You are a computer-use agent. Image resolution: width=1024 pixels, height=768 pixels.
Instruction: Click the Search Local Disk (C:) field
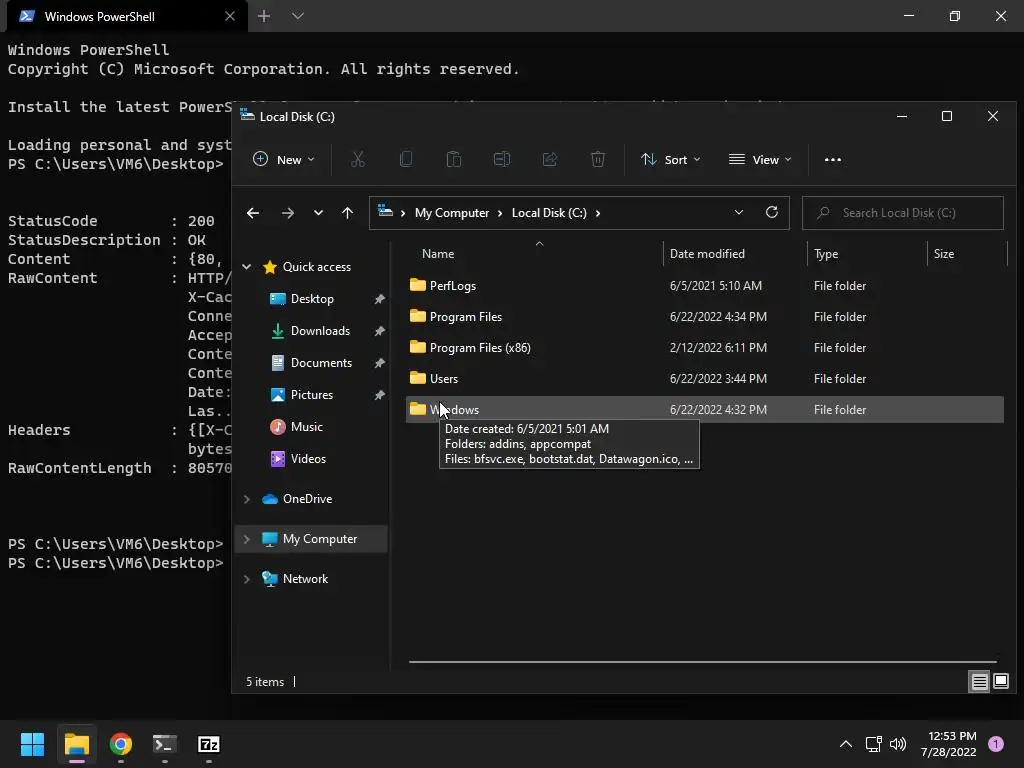[903, 213]
